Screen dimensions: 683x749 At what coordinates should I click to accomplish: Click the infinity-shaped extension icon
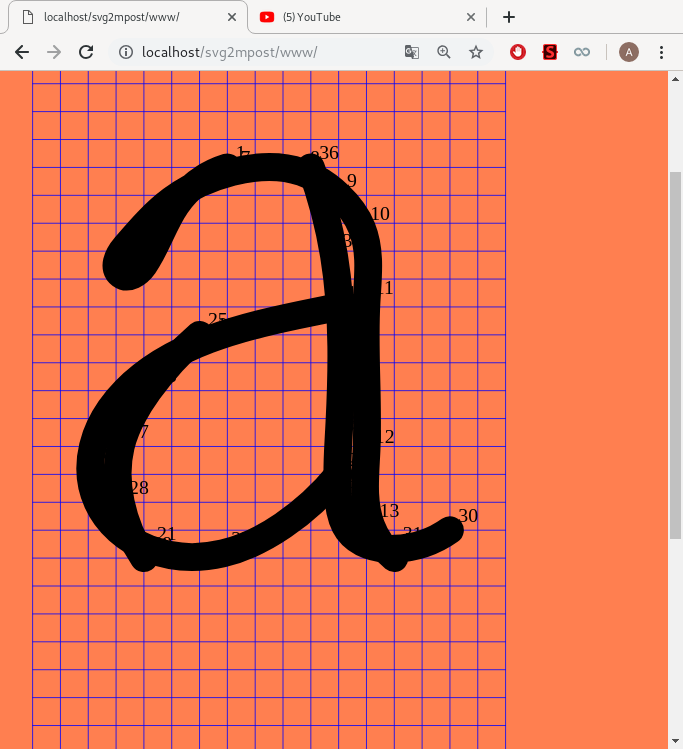point(581,52)
